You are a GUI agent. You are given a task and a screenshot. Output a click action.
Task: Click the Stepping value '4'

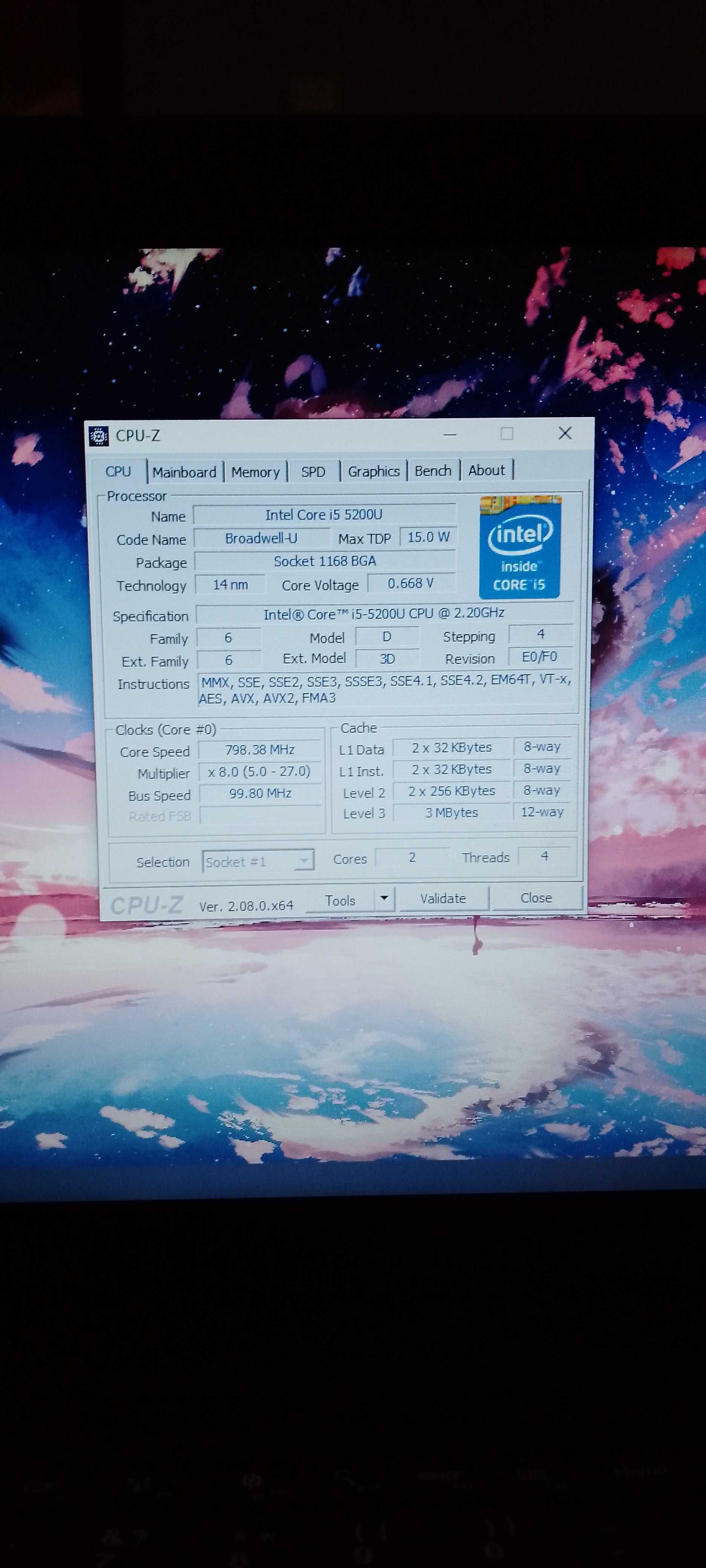(x=540, y=634)
